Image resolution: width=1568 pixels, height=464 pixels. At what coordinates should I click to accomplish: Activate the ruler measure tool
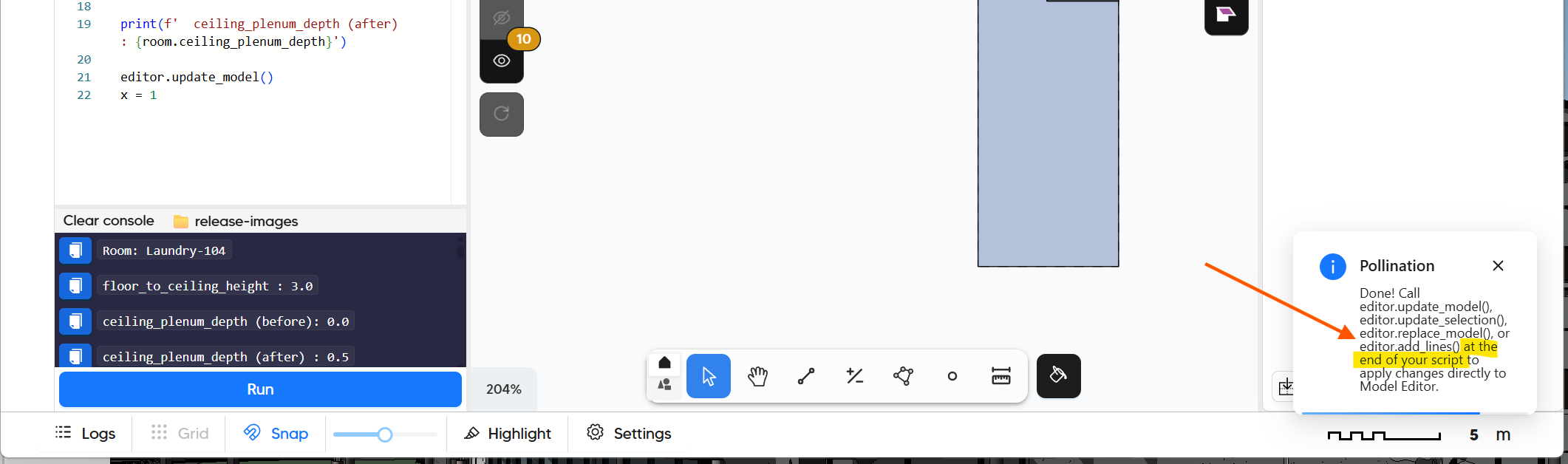click(x=1001, y=376)
